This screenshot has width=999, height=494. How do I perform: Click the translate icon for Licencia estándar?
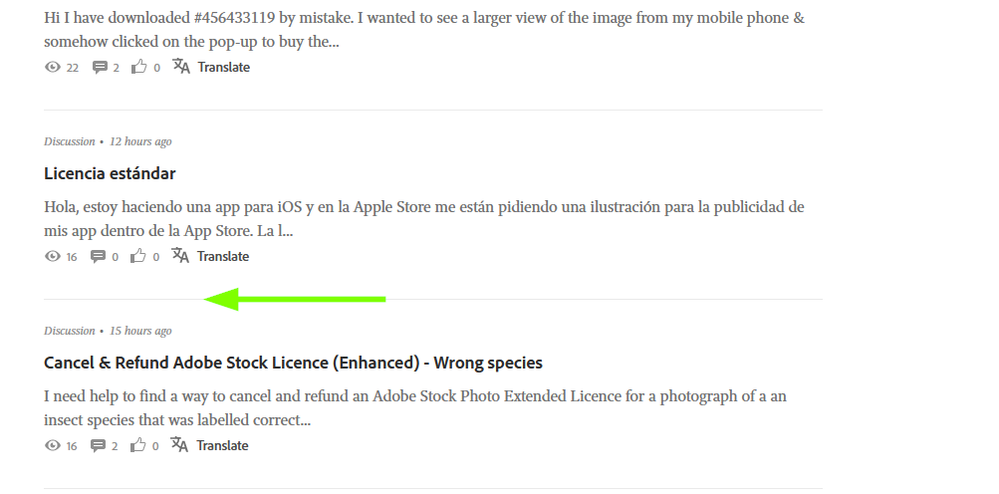tap(180, 256)
